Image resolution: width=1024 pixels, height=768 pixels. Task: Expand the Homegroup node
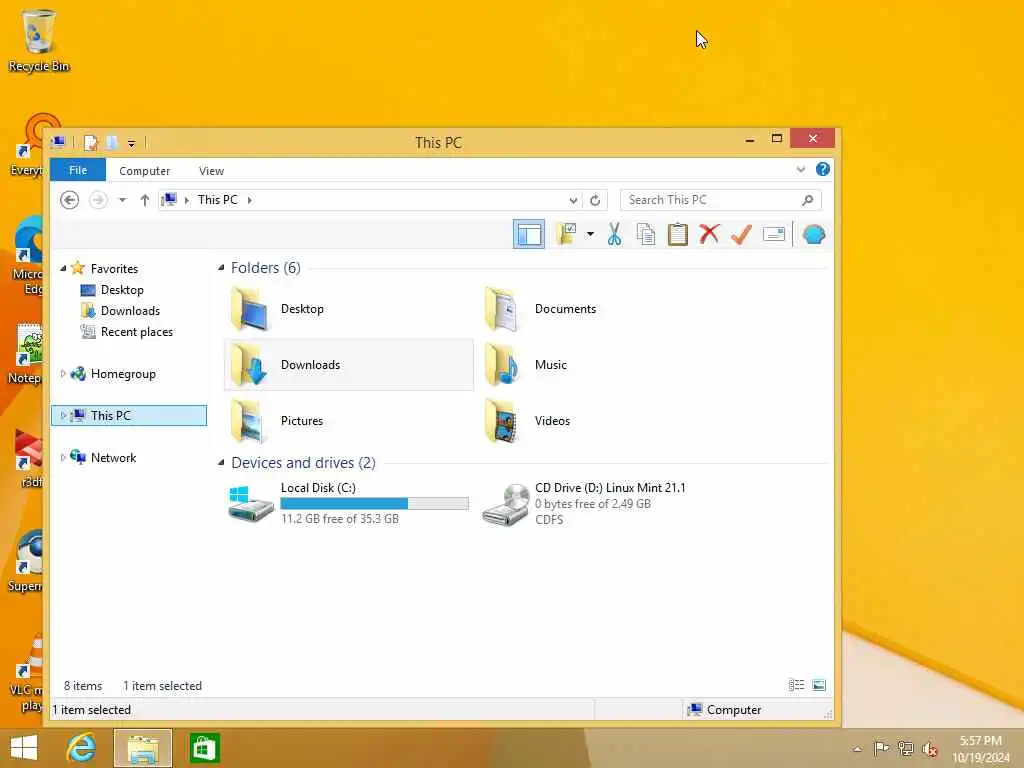pos(63,374)
